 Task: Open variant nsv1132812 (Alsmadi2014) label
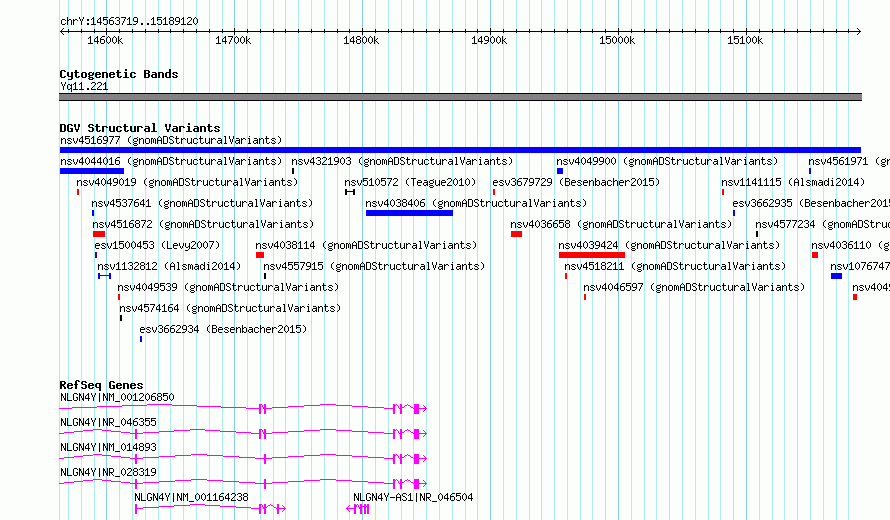click(169, 266)
